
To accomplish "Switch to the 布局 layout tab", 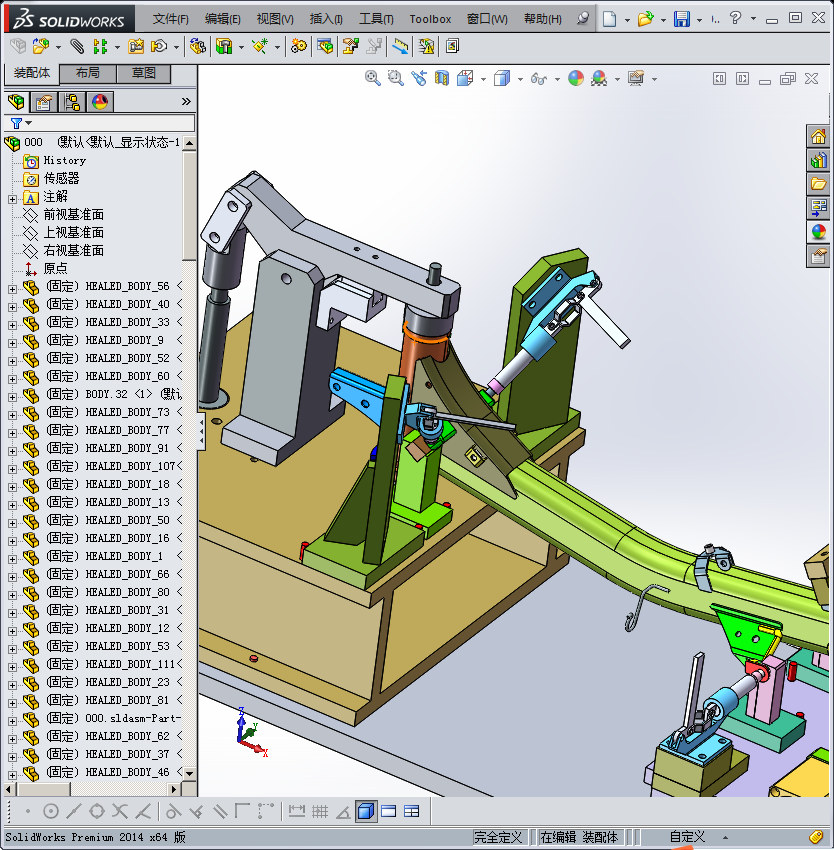I will pos(88,73).
